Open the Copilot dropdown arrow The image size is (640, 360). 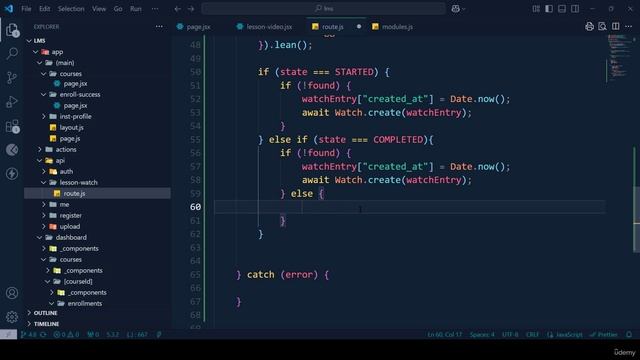(464, 9)
